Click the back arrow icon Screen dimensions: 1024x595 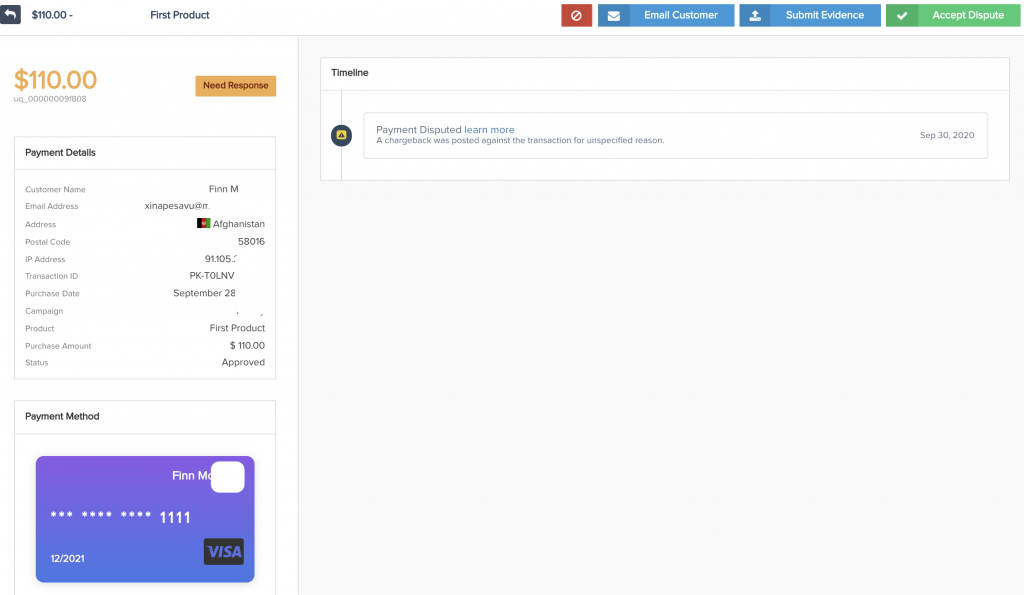point(11,15)
